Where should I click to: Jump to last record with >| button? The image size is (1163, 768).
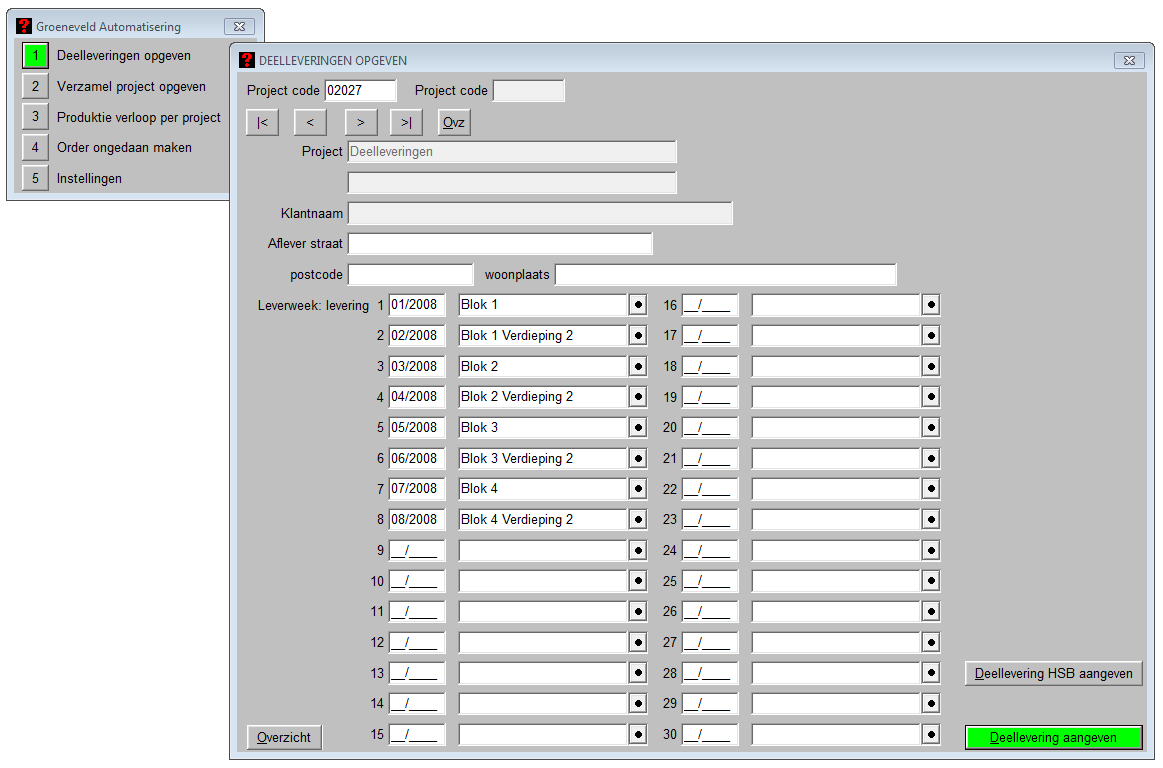pyautogui.click(x=406, y=122)
